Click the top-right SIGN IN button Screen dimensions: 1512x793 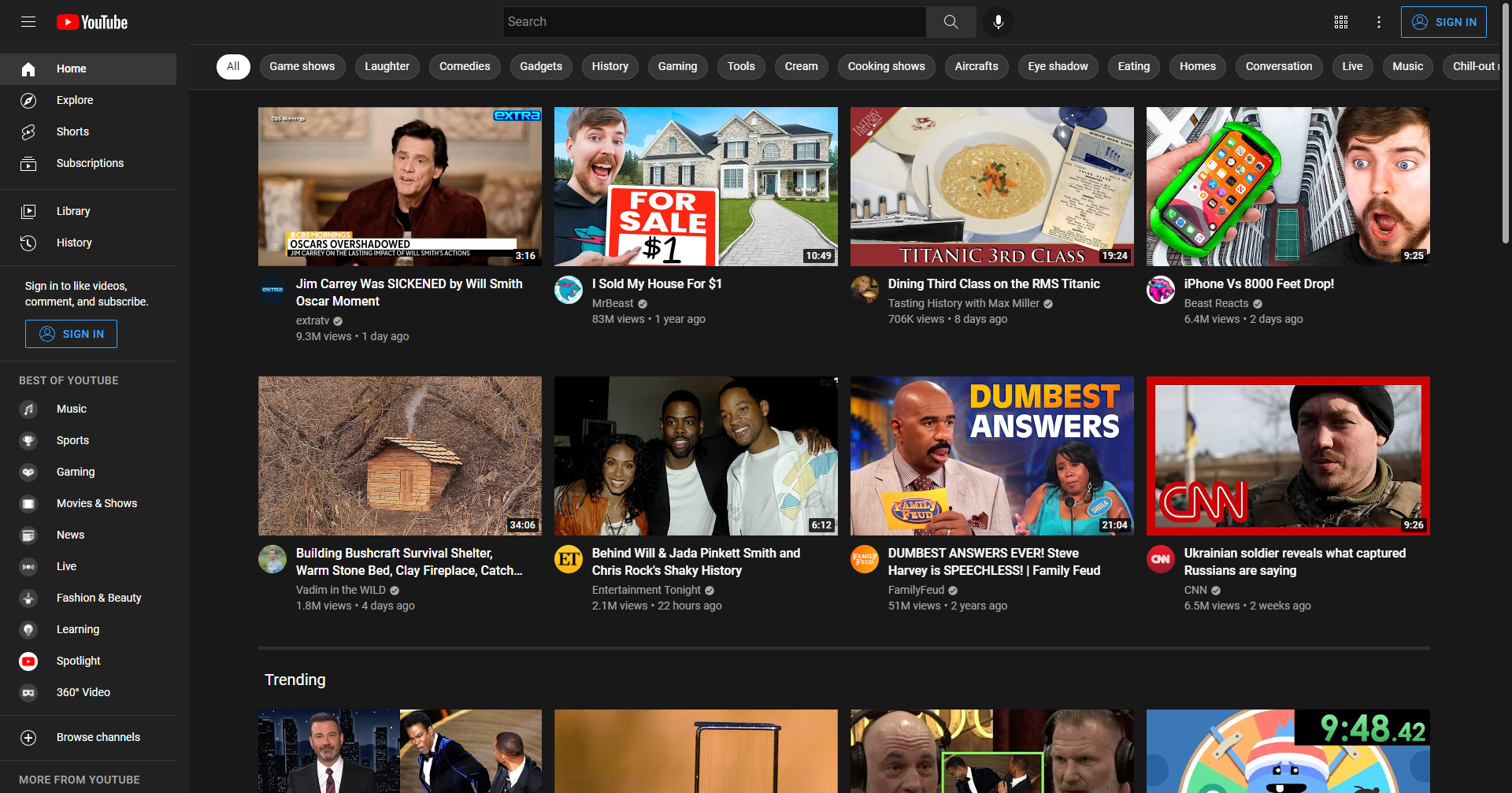1443,22
